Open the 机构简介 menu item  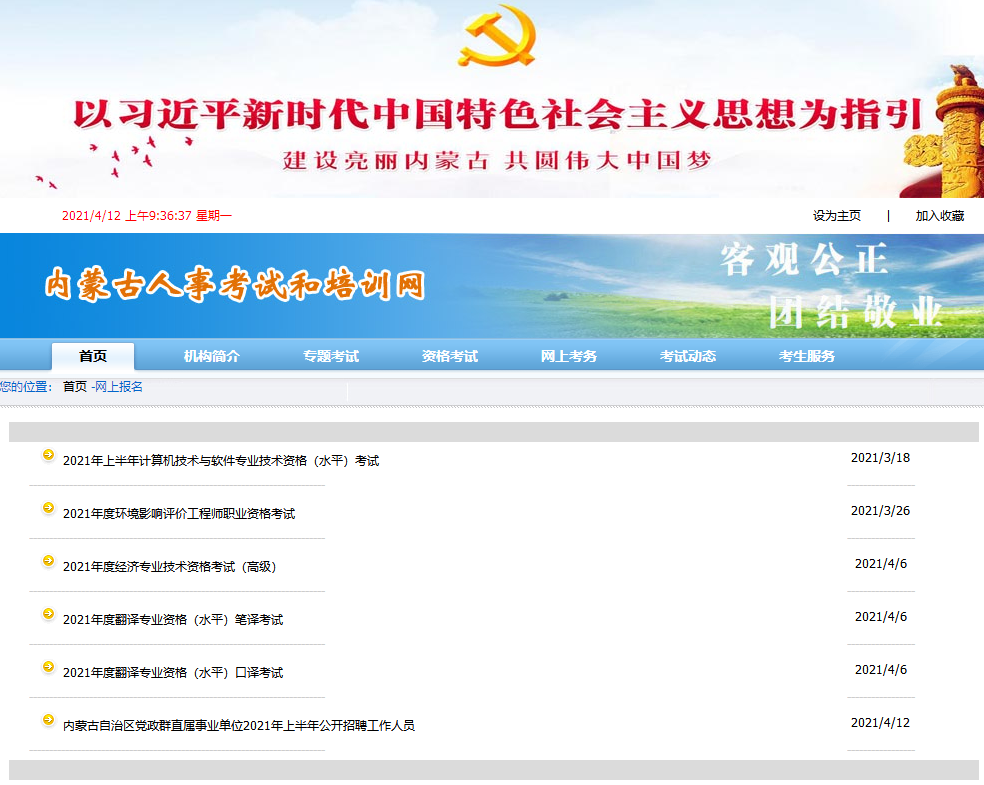(212, 356)
